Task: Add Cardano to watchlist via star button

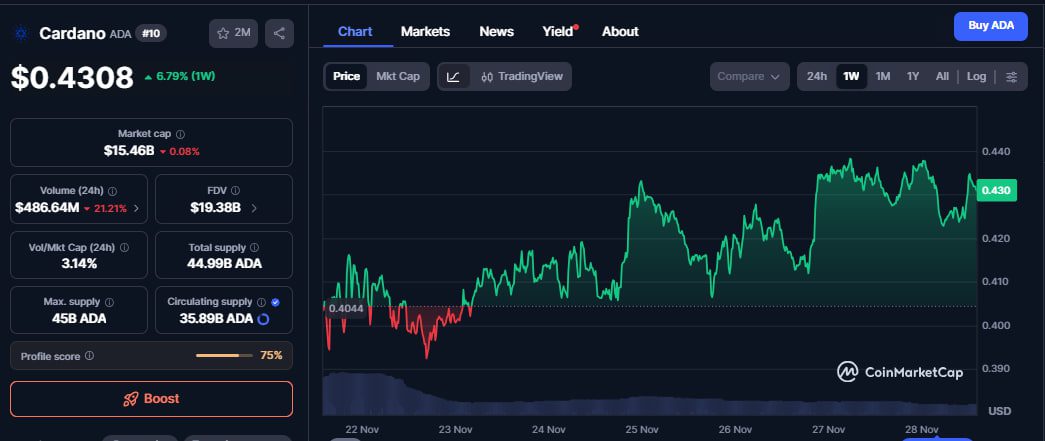Action: point(233,33)
